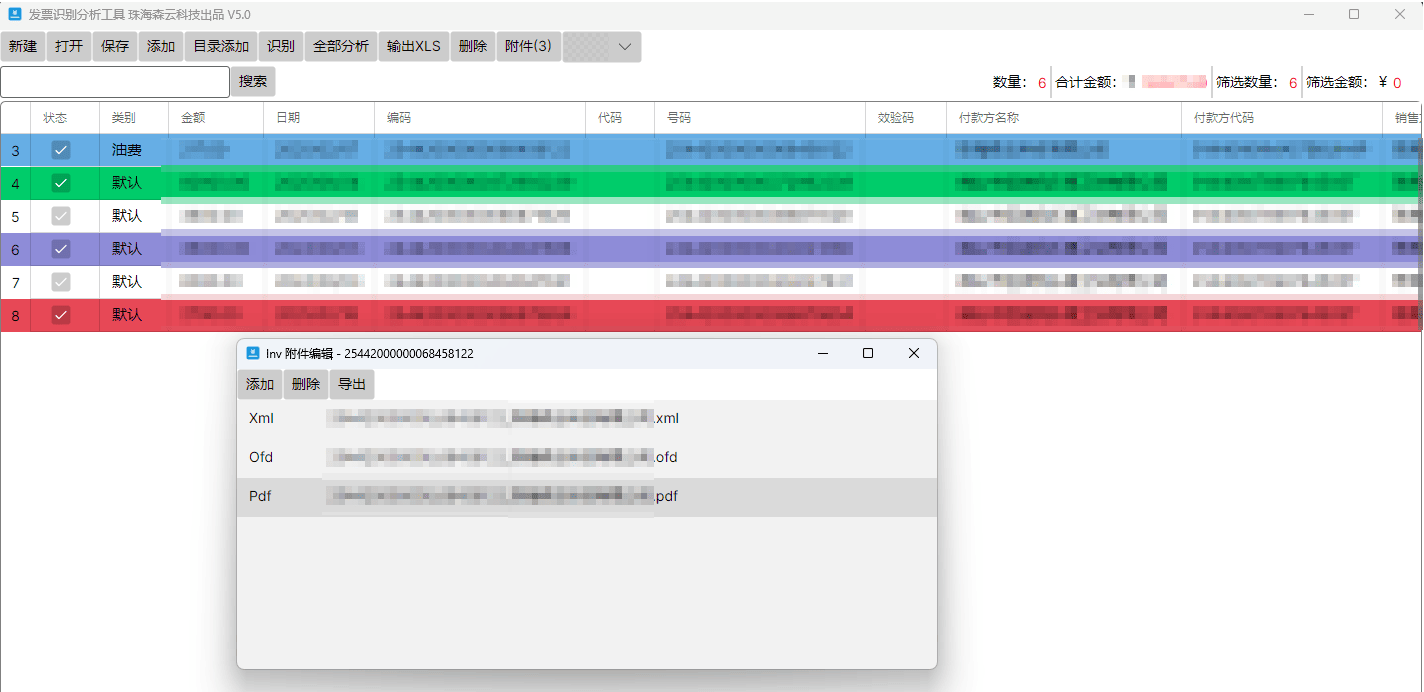
Task: Click the 打开 toolbar button
Action: click(x=69, y=47)
